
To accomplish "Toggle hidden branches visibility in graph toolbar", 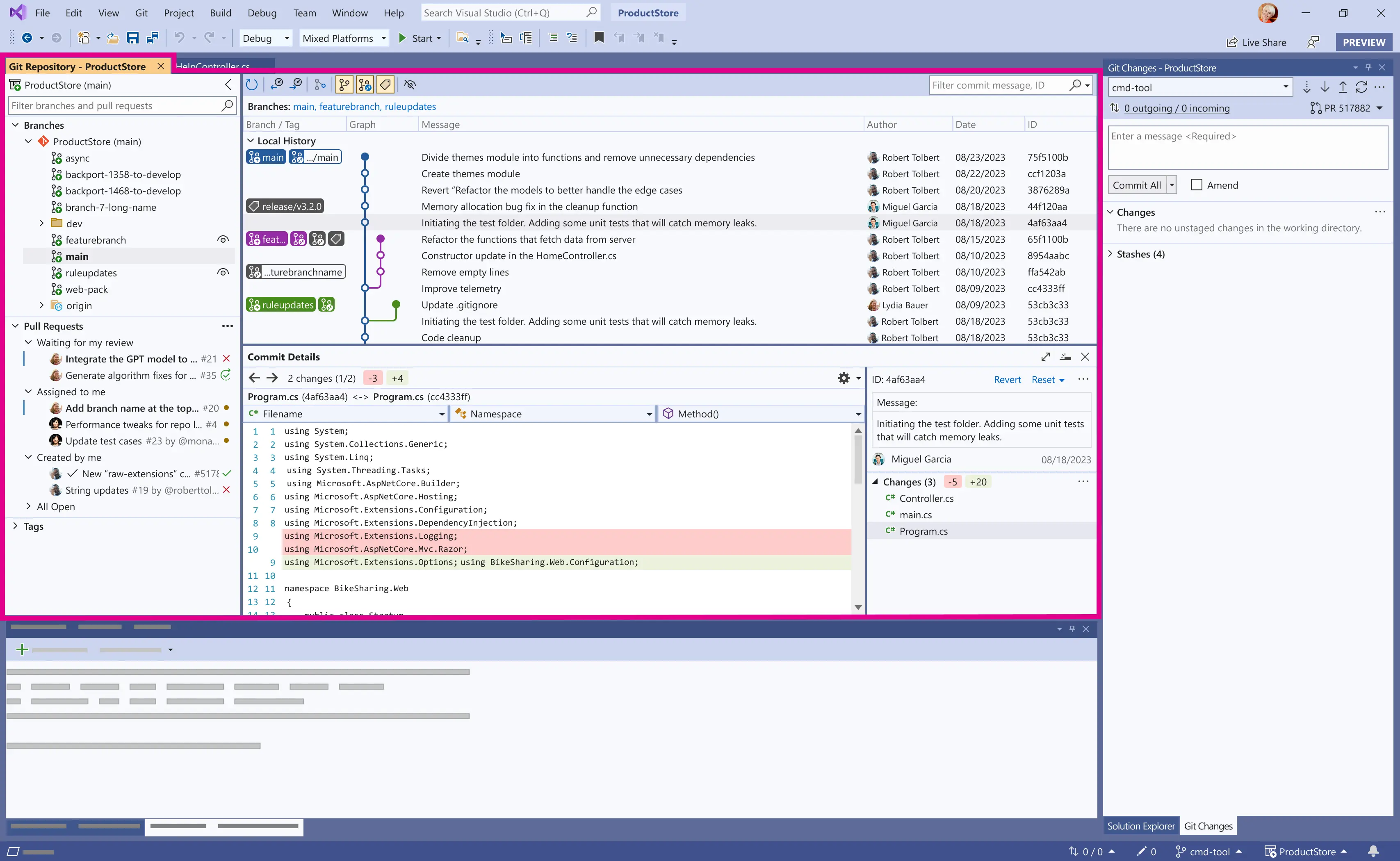I will pos(410,84).
